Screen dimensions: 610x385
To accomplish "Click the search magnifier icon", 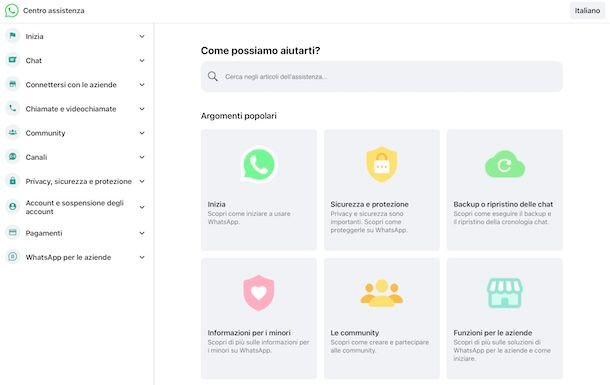I will pyautogui.click(x=213, y=76).
